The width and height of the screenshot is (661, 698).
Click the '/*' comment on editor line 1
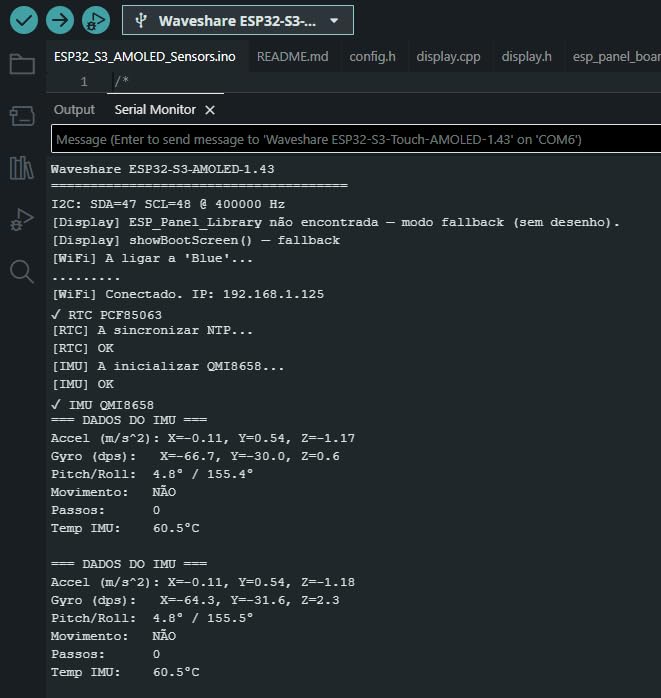coord(122,81)
